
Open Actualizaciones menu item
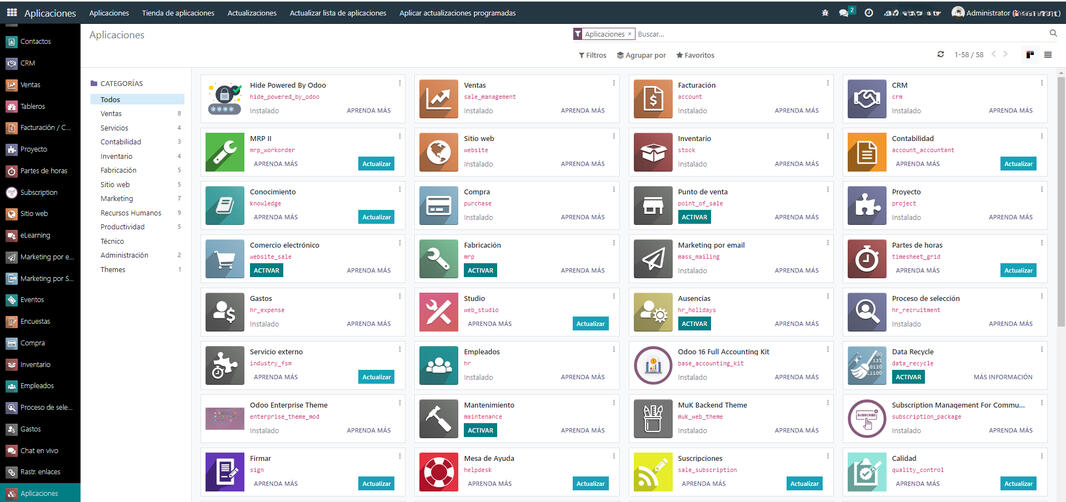(252, 13)
